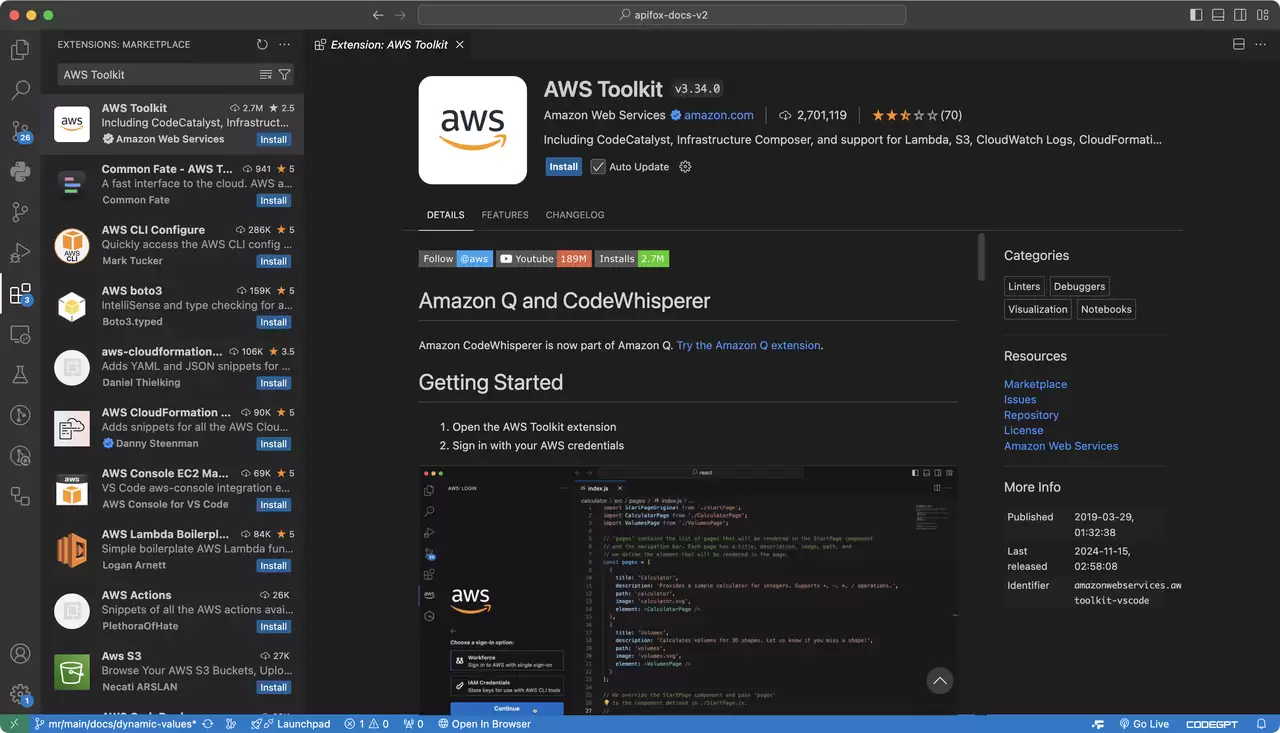Open Customize Layout icon in title bar
Image resolution: width=1280 pixels, height=733 pixels.
pyautogui.click(x=1264, y=15)
